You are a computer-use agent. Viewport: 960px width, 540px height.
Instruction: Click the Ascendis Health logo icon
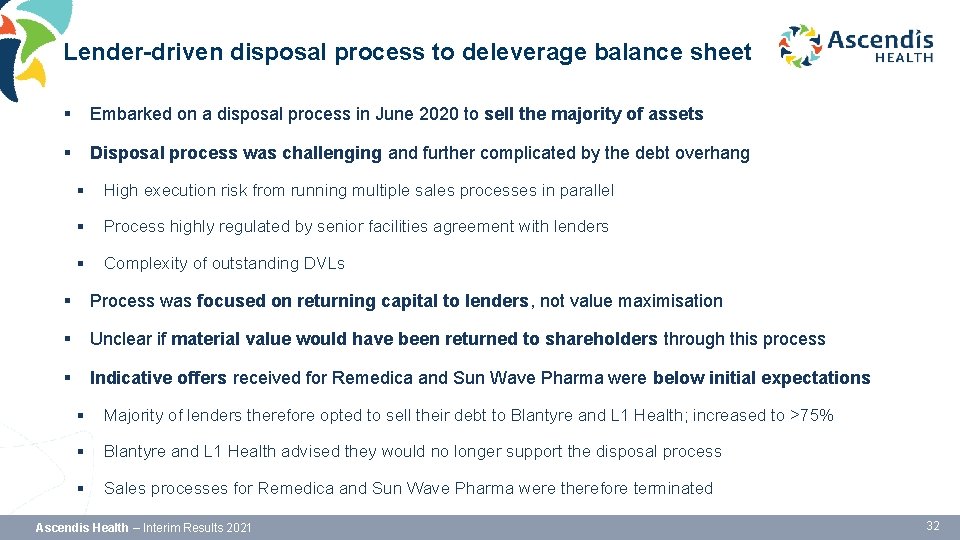tap(799, 46)
